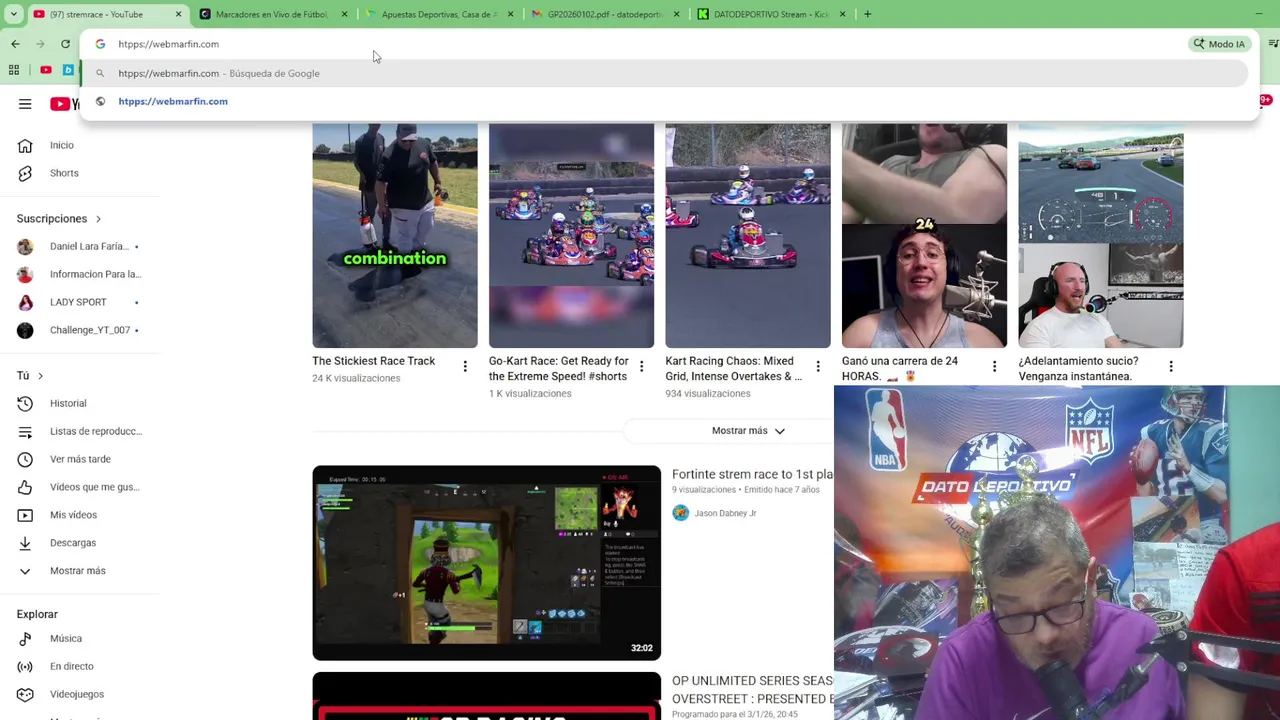
Task: Open LADY SPORT channel
Action: [x=79, y=302]
